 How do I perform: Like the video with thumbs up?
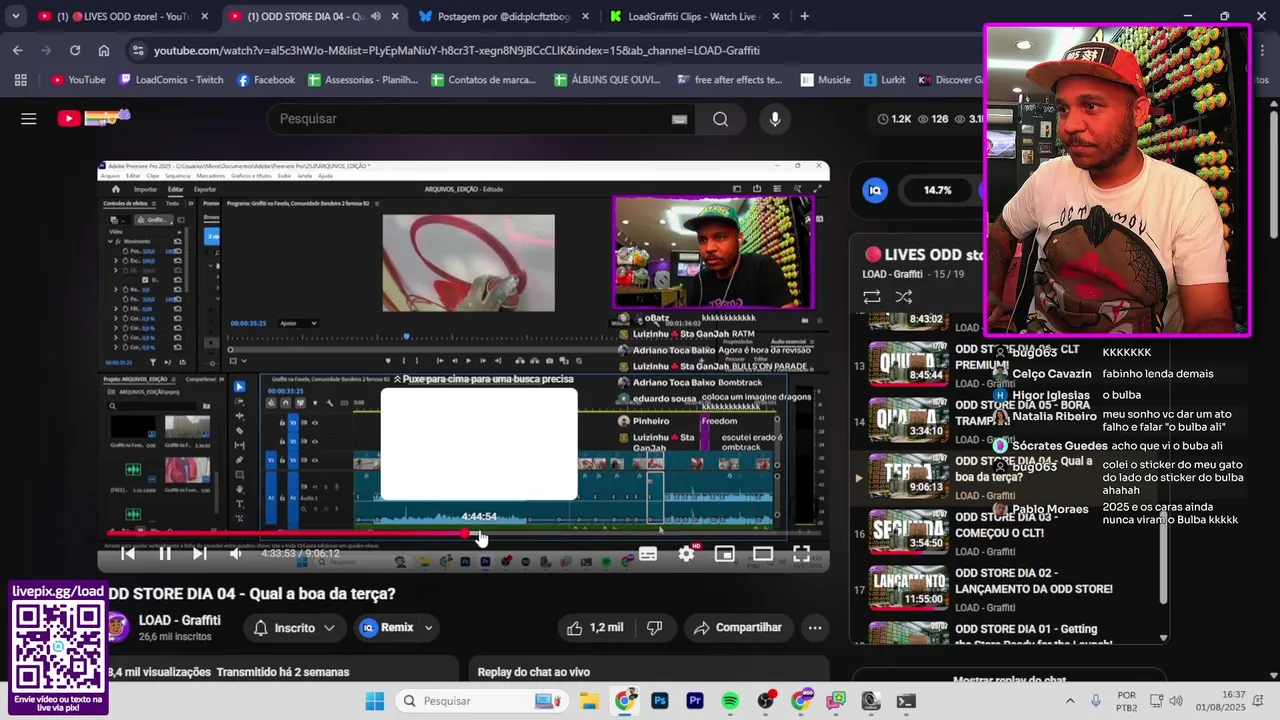(x=595, y=628)
